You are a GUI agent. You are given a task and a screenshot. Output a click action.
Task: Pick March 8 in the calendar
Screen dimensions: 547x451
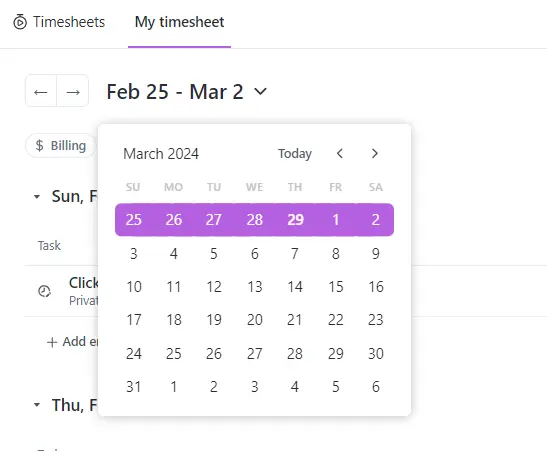coord(336,254)
